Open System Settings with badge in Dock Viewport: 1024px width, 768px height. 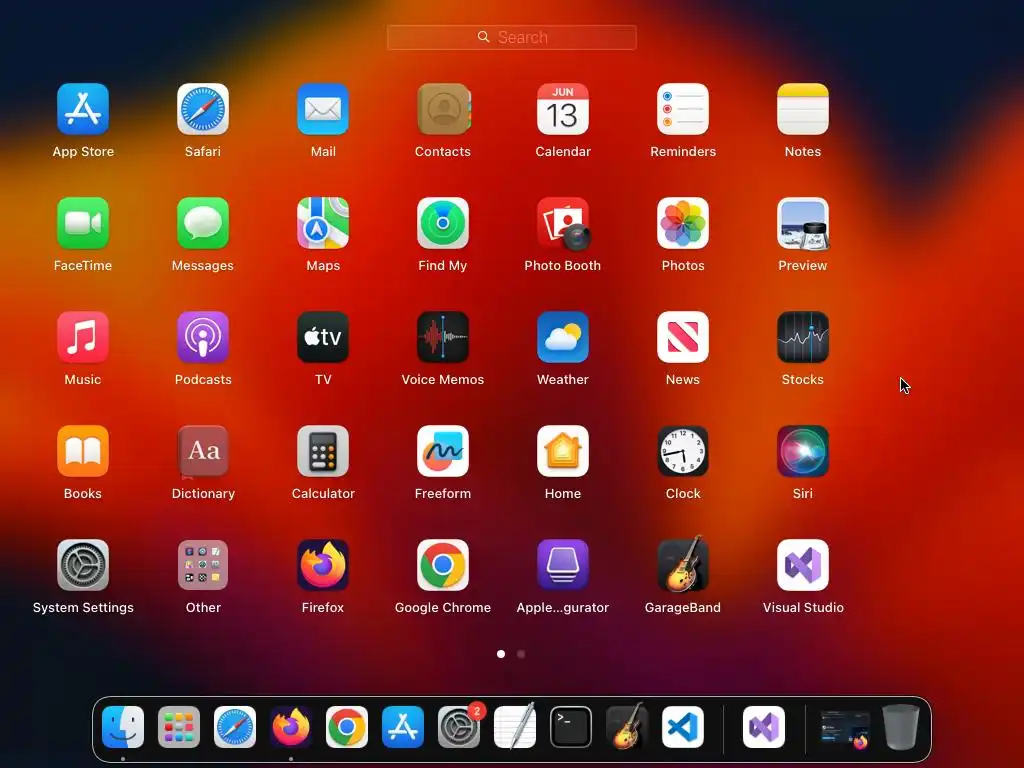(459, 727)
